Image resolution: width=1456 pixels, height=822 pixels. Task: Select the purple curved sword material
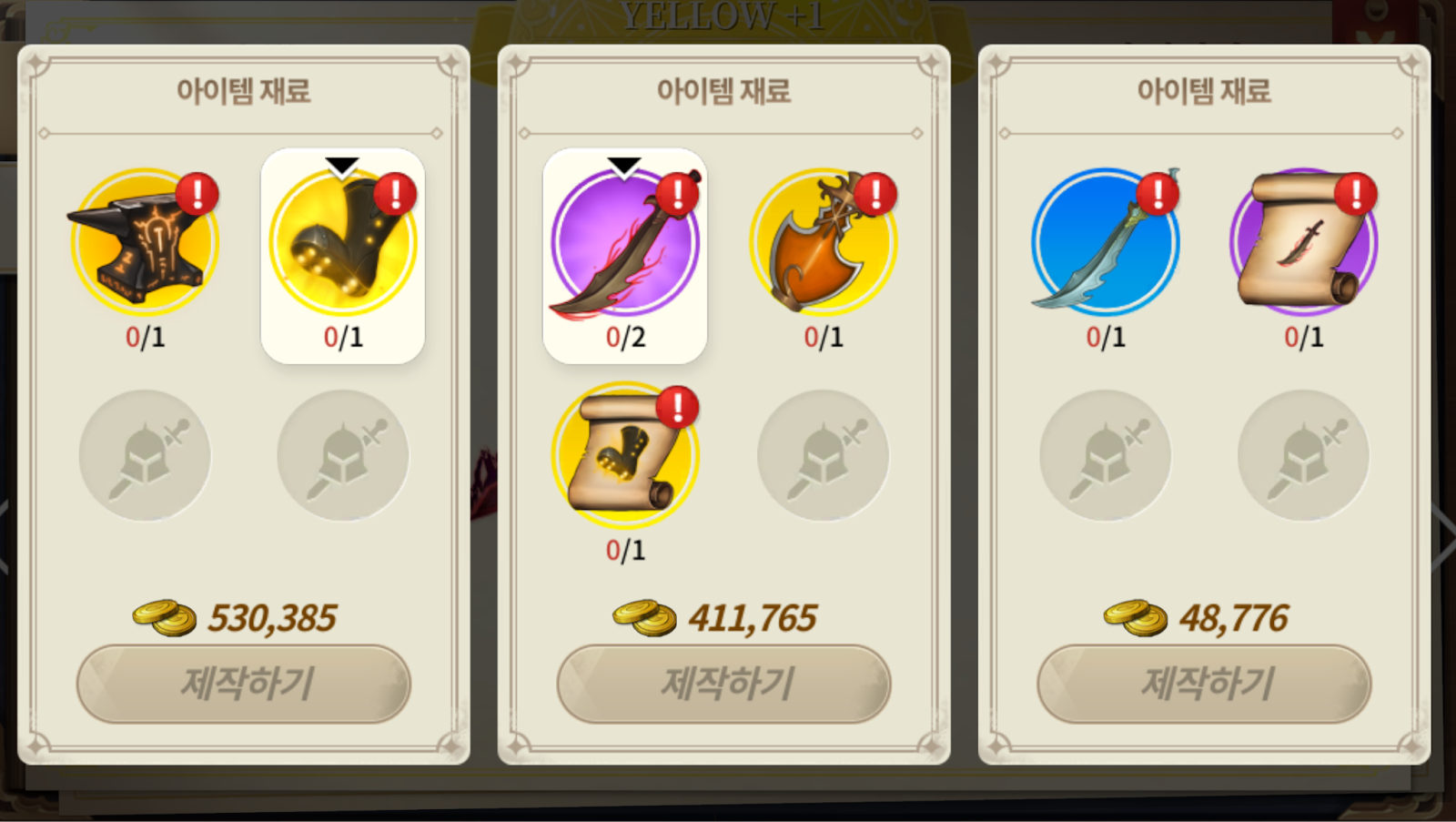[x=625, y=243]
